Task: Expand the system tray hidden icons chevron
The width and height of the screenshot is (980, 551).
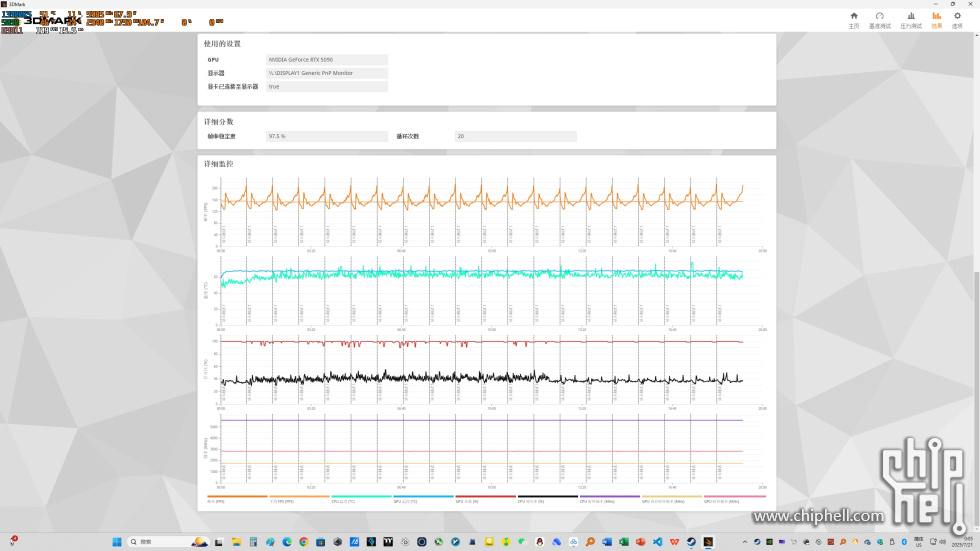Action: [745, 542]
